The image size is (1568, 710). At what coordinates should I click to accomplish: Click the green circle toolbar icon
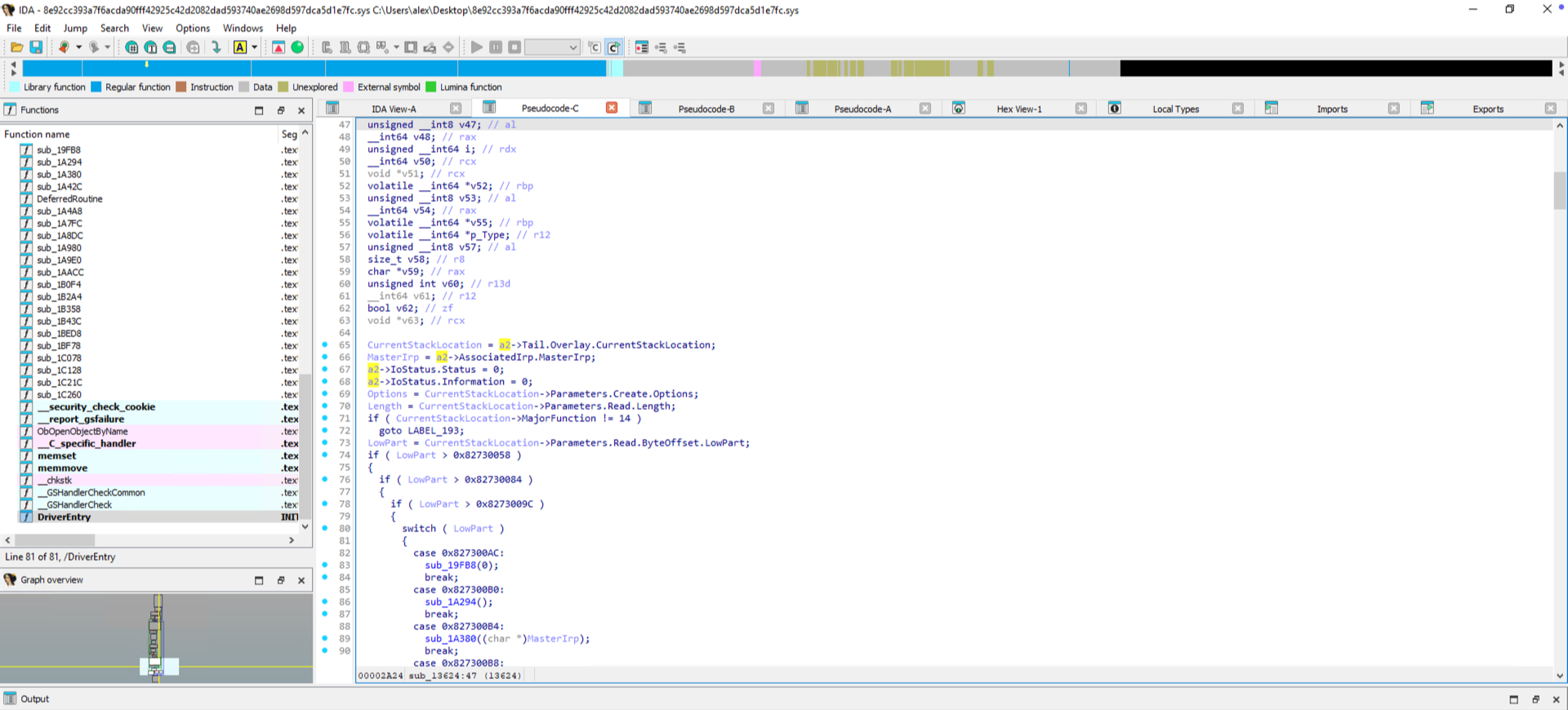(297, 47)
